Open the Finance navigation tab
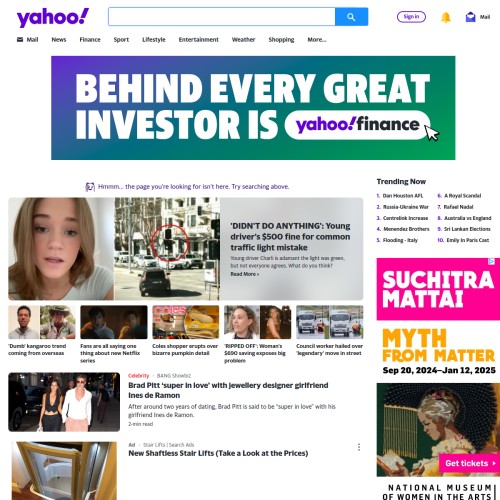The width and height of the screenshot is (500, 500). coord(90,40)
